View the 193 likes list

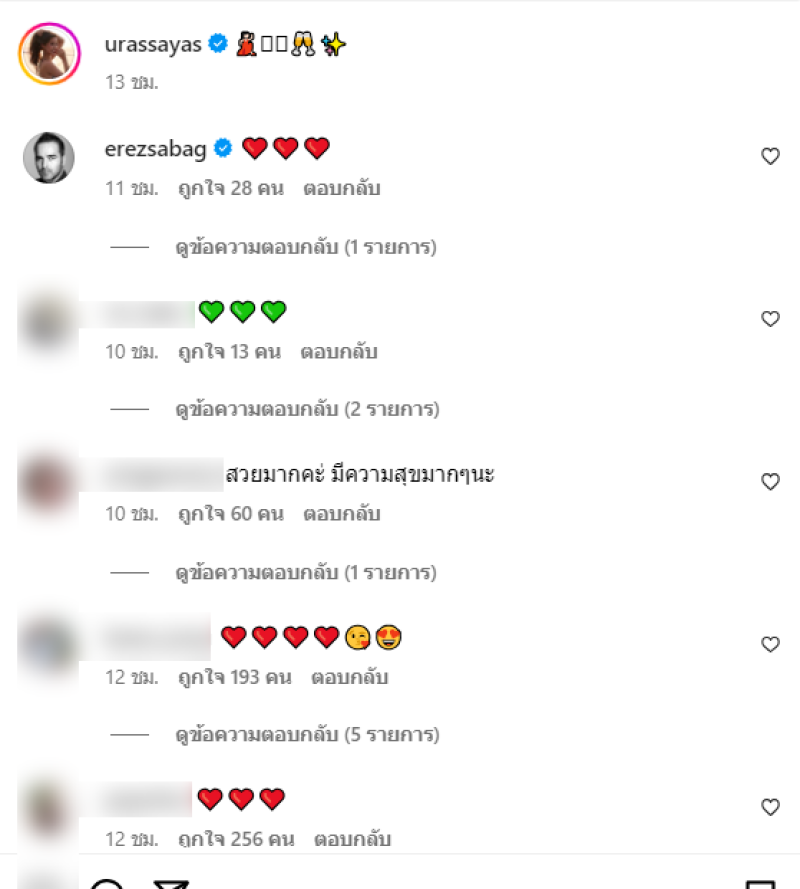point(235,677)
